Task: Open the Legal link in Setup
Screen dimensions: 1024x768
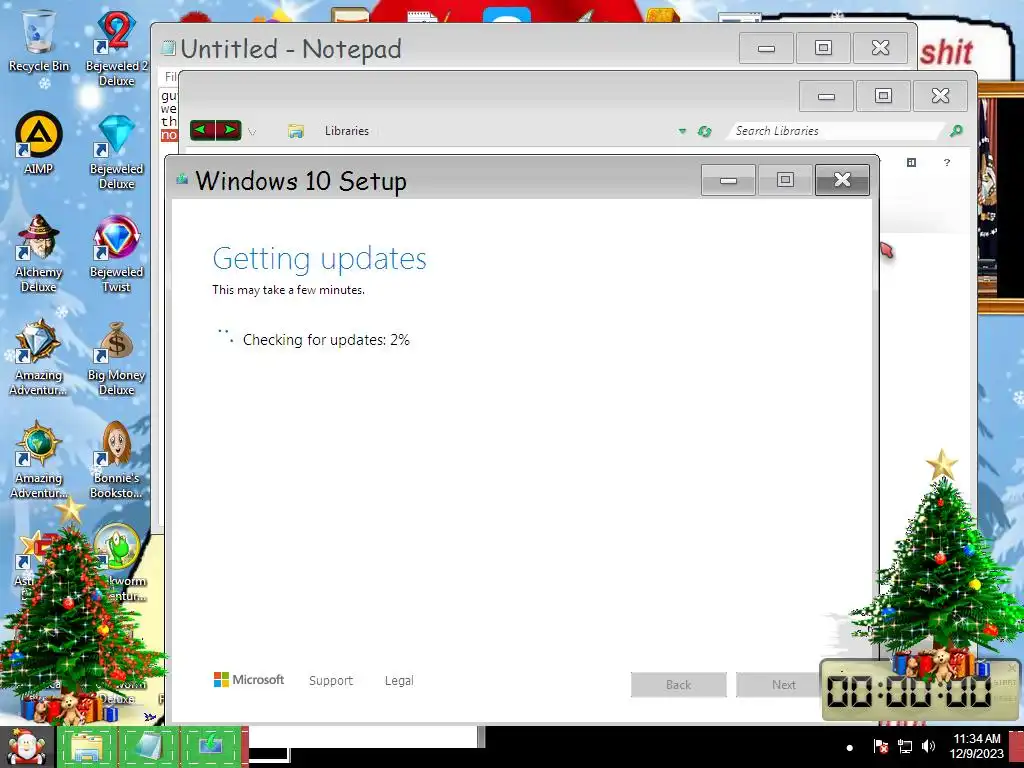Action: click(399, 680)
